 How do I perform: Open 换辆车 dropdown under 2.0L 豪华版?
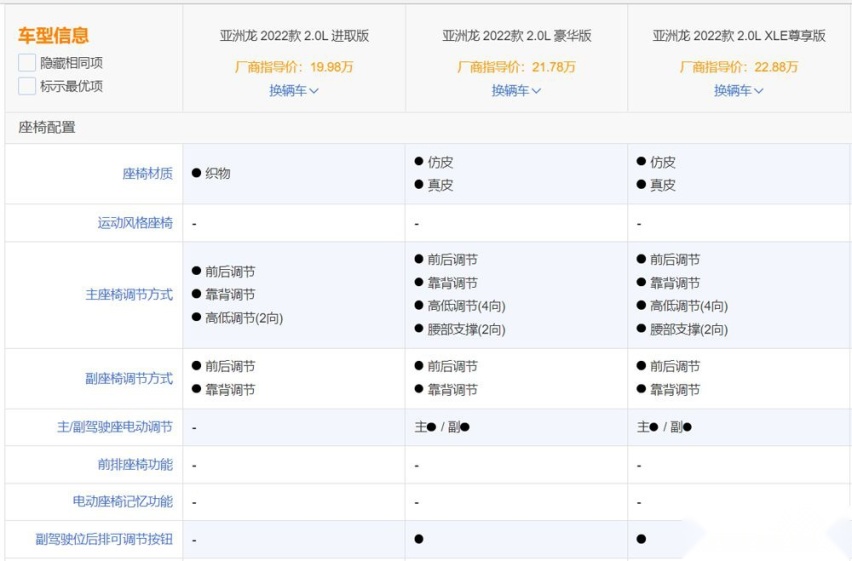coord(516,90)
